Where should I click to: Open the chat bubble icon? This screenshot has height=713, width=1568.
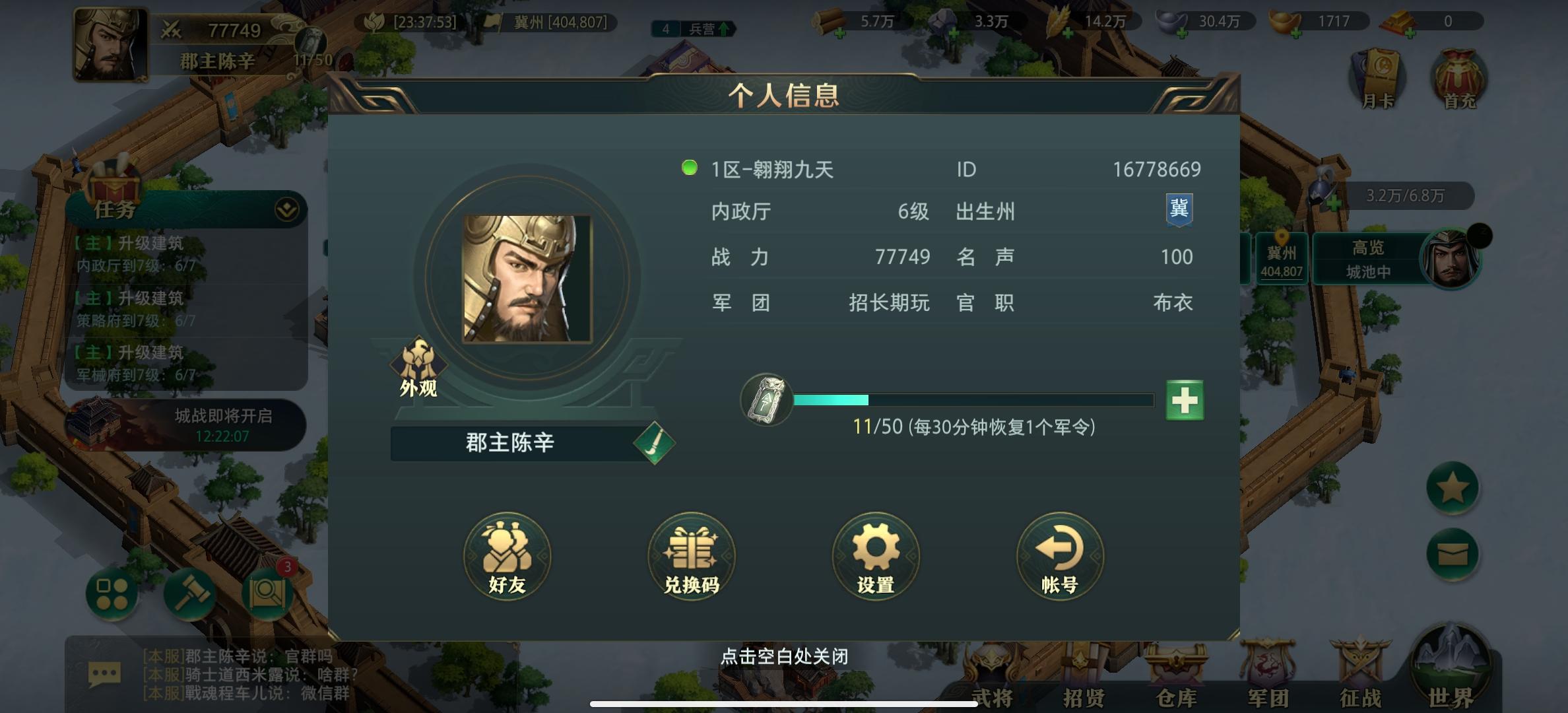(104, 675)
